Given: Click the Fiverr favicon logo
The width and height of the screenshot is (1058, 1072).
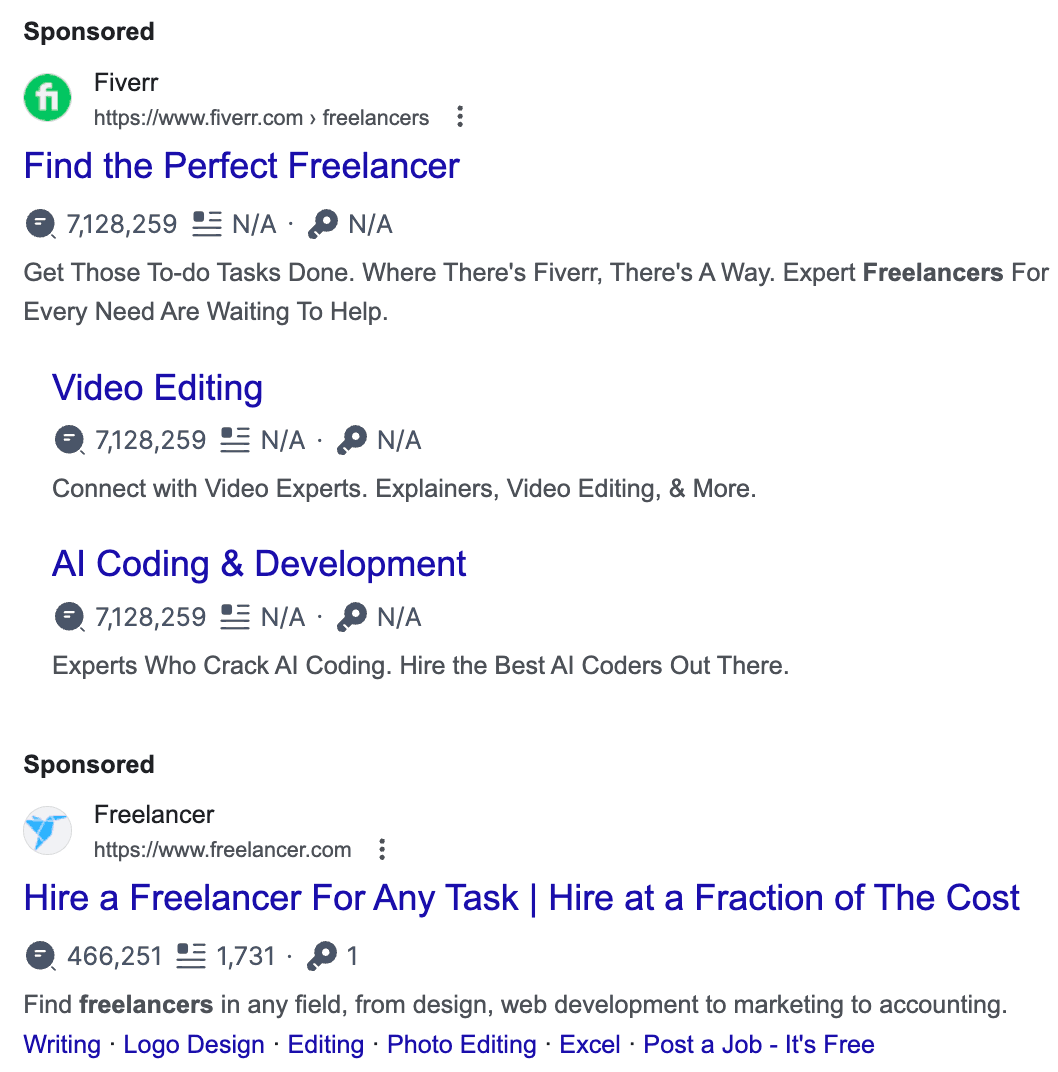Looking at the screenshot, I should pyautogui.click(x=47, y=97).
